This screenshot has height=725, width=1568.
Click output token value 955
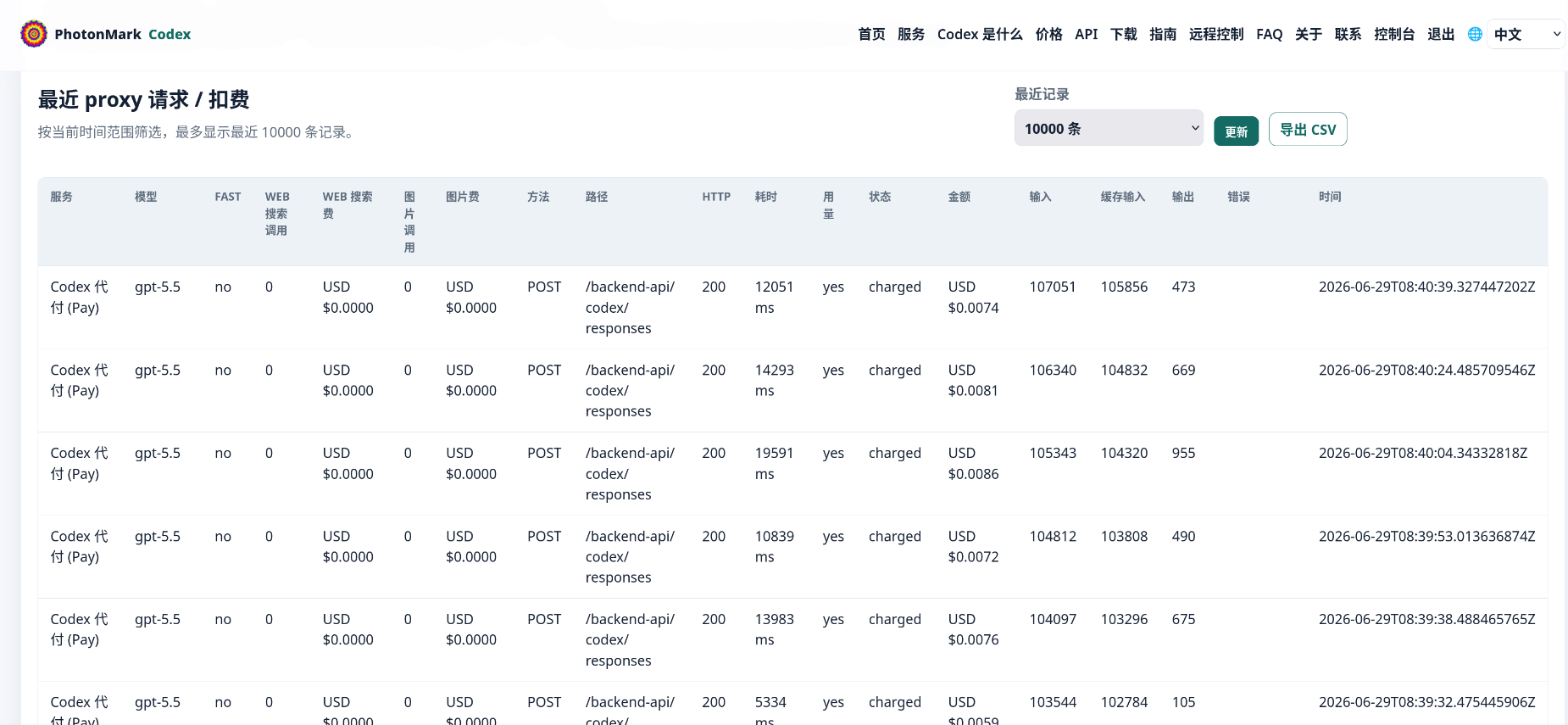[1183, 454]
